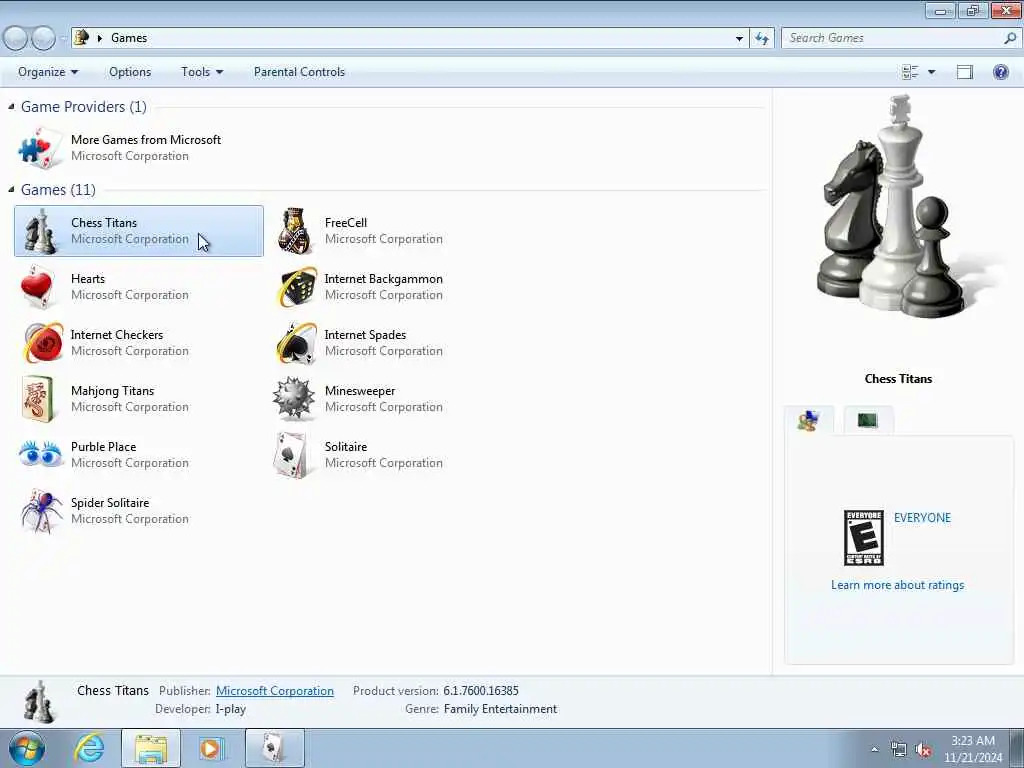Click the Help question mark icon
This screenshot has height=768, width=1024.
(x=1000, y=72)
